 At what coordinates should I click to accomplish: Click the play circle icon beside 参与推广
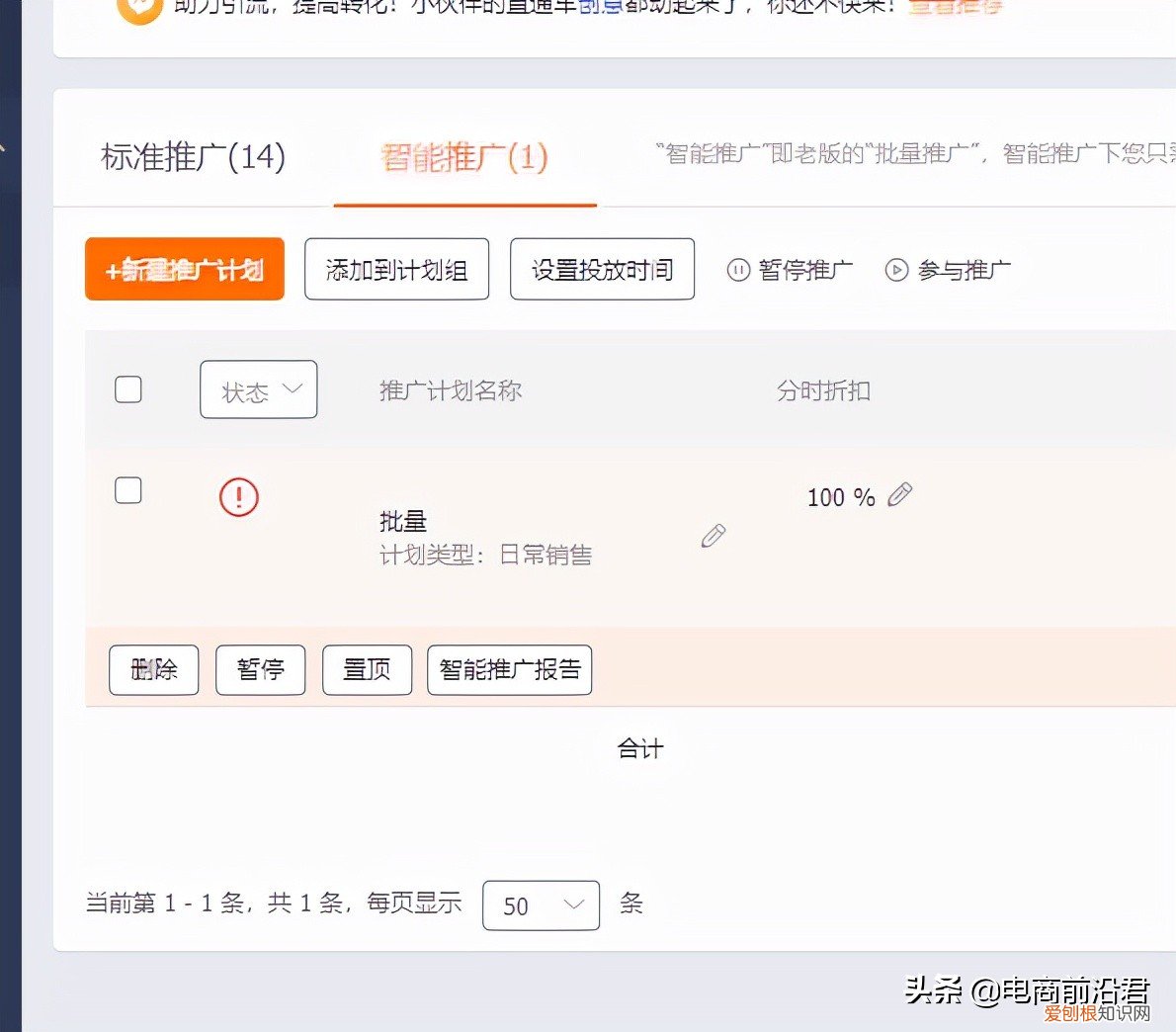tap(896, 269)
